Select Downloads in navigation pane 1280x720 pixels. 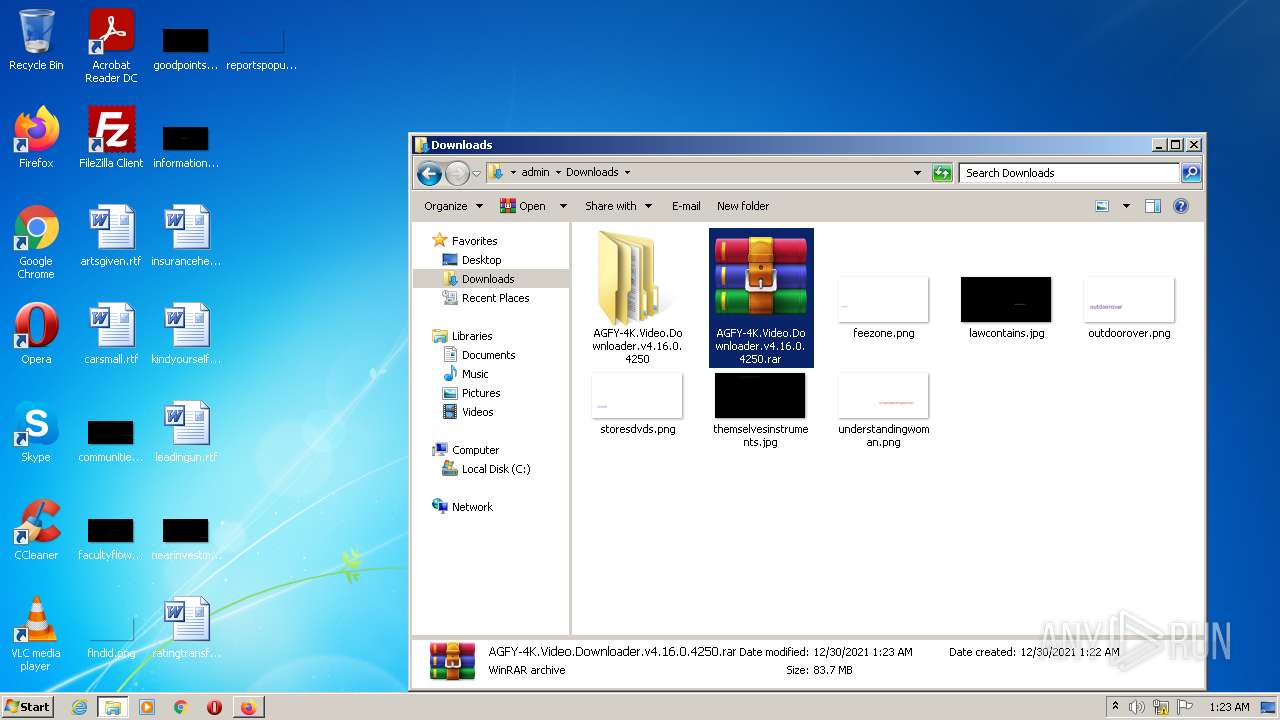(x=488, y=279)
